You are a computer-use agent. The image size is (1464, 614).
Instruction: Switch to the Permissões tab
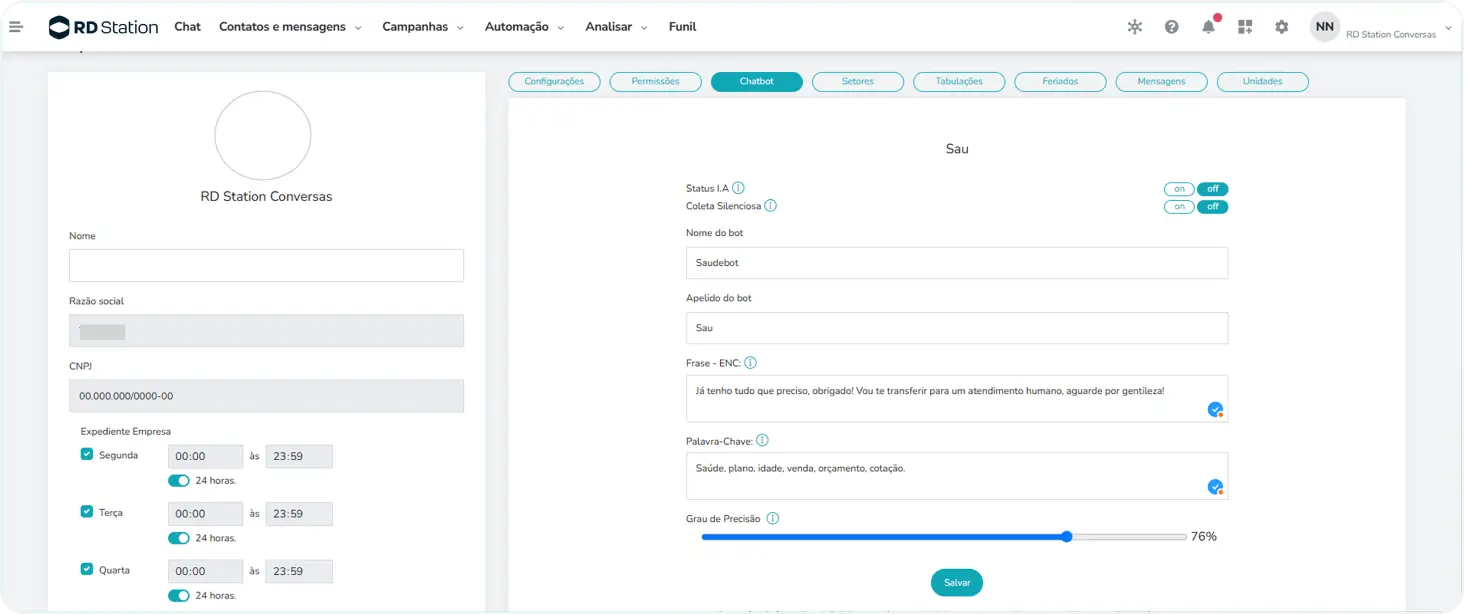[x=655, y=81]
